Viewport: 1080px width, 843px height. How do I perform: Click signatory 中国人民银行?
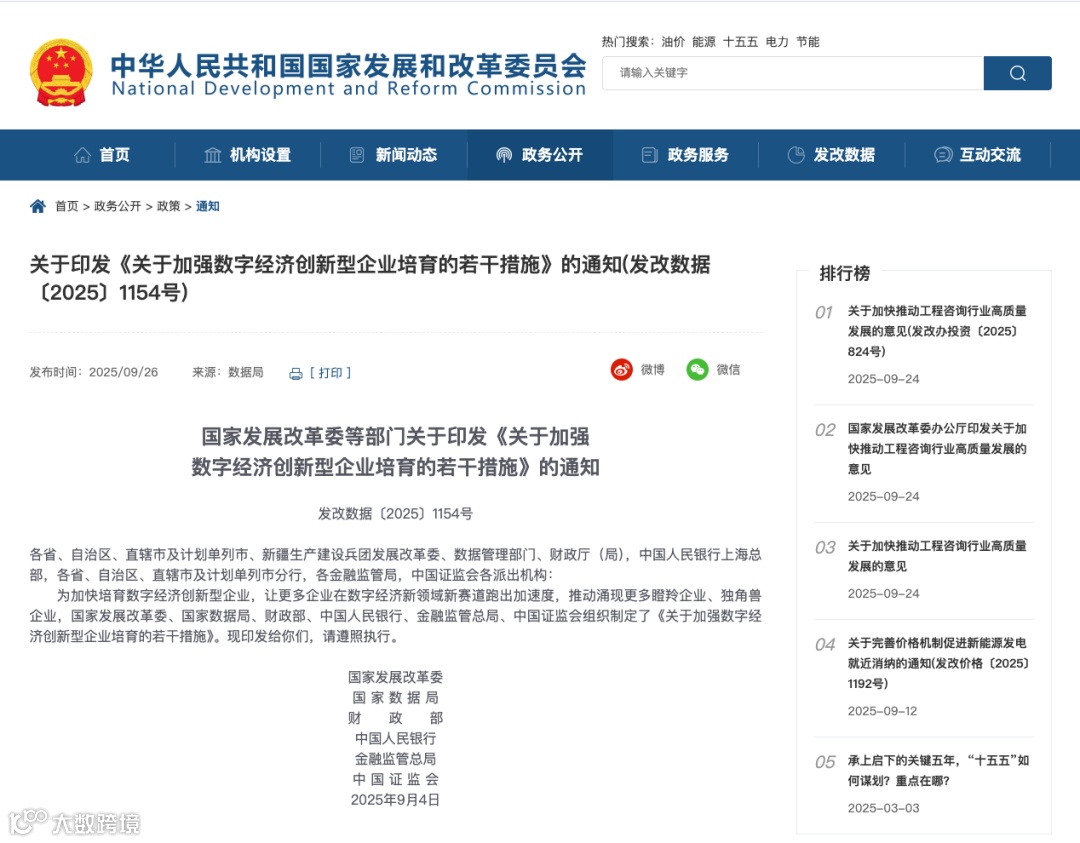click(x=395, y=738)
